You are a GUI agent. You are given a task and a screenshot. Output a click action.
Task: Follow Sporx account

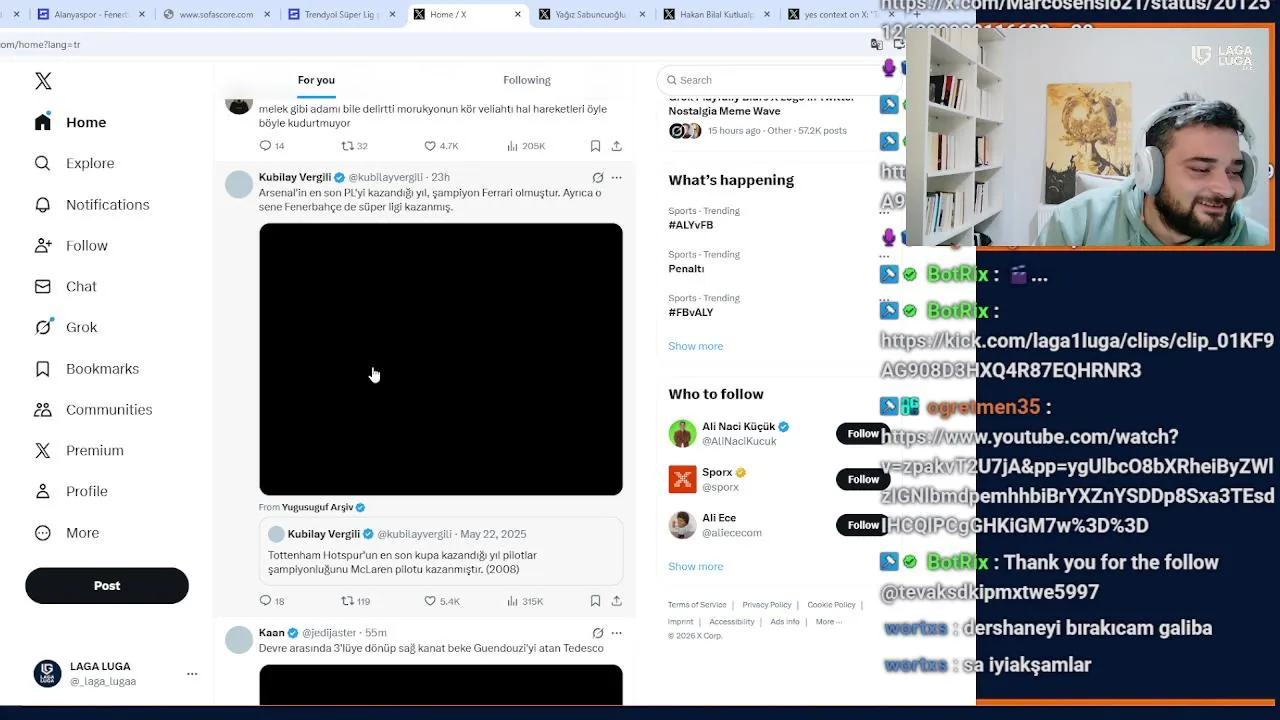[862, 479]
